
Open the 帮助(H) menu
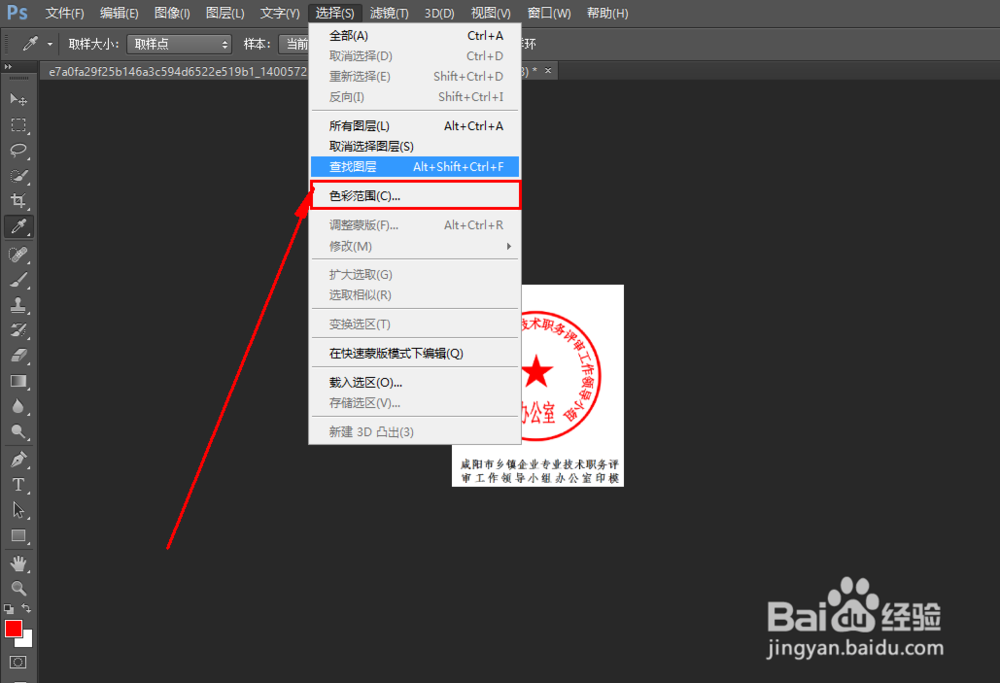click(607, 13)
